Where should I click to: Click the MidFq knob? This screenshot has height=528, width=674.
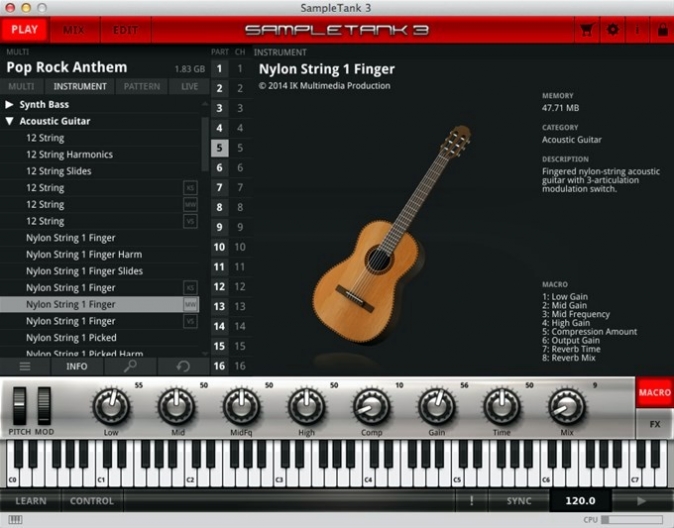coord(241,406)
